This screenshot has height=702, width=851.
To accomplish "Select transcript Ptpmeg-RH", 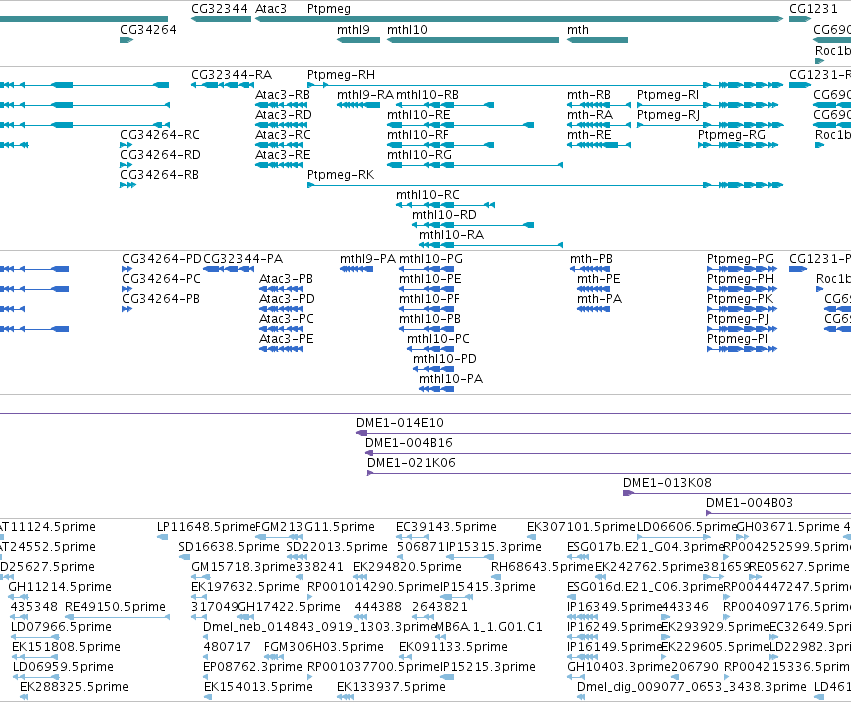I will (341, 75).
